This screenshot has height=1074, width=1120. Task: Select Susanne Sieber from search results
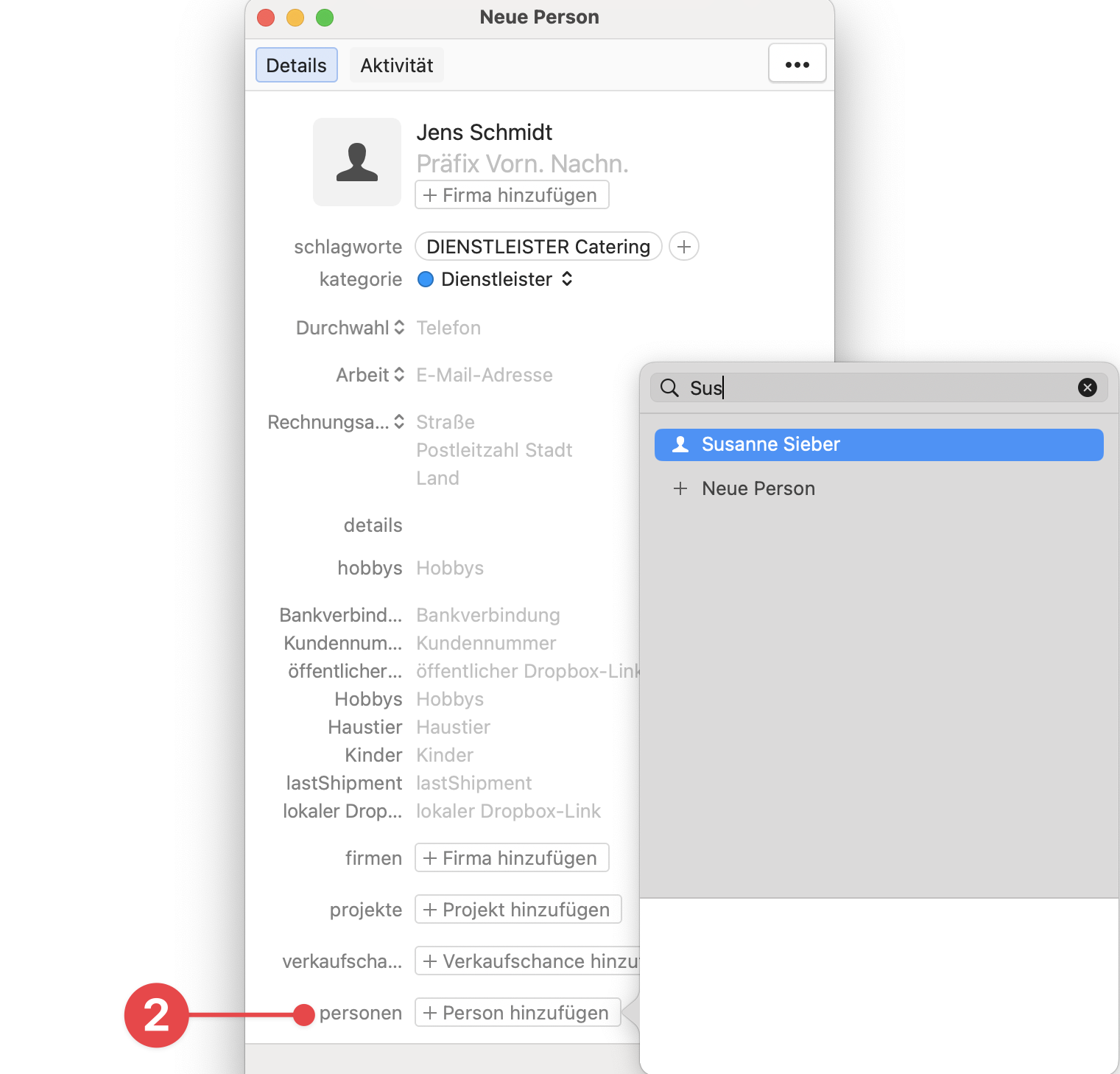[x=878, y=444]
